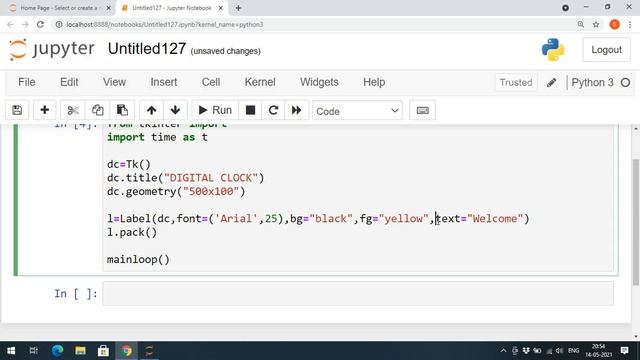Move selected cell down arrow
This screenshot has width=640, height=360.
click(x=176, y=110)
